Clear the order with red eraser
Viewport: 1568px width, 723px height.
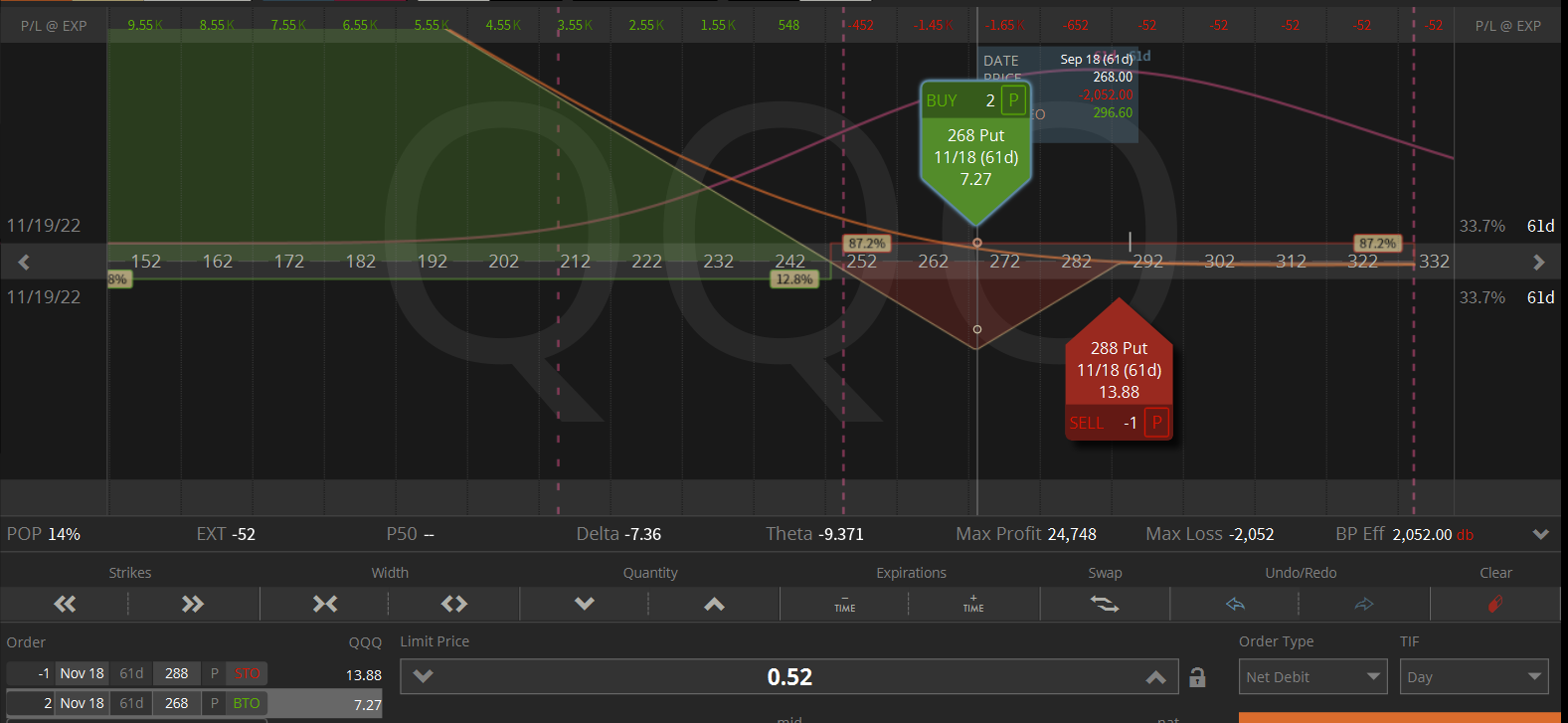coord(1495,604)
